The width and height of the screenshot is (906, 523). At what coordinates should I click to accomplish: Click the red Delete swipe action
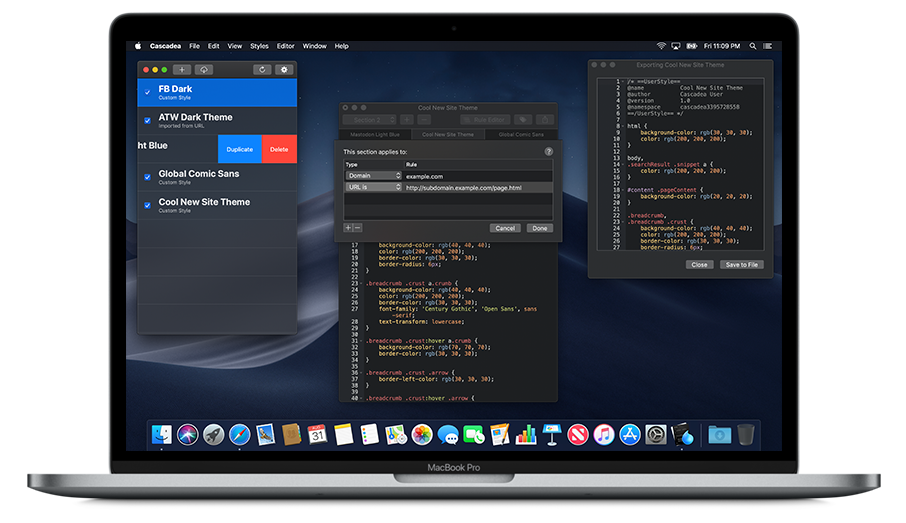[279, 149]
